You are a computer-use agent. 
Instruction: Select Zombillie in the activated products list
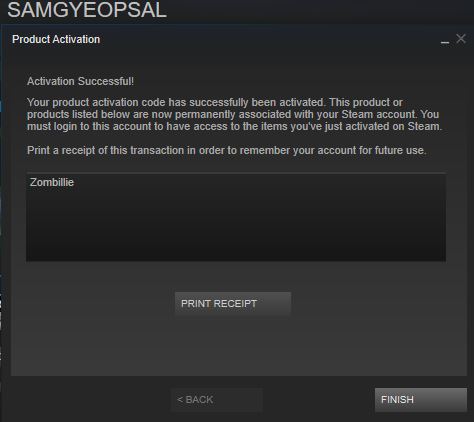click(x=52, y=182)
